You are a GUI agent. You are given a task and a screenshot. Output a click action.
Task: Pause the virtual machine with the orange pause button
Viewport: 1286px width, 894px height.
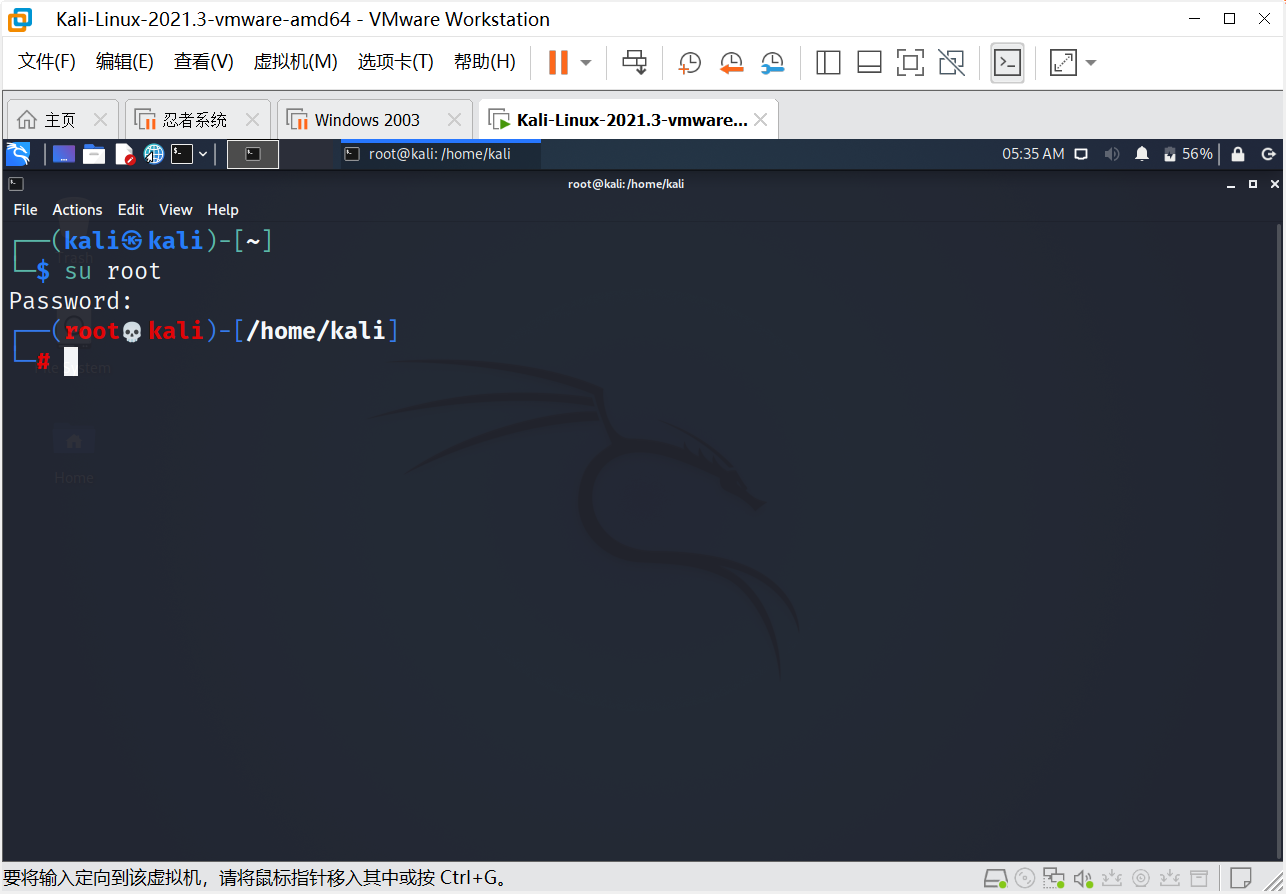pos(558,62)
